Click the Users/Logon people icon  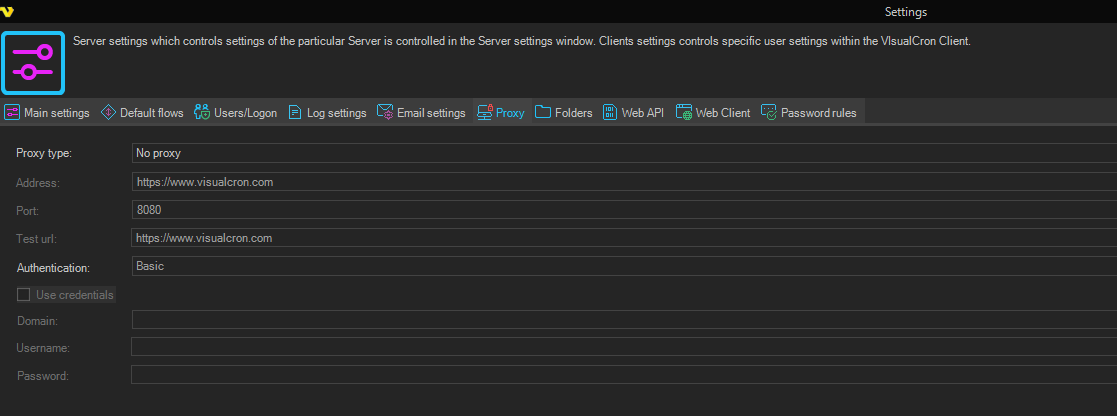coord(202,113)
